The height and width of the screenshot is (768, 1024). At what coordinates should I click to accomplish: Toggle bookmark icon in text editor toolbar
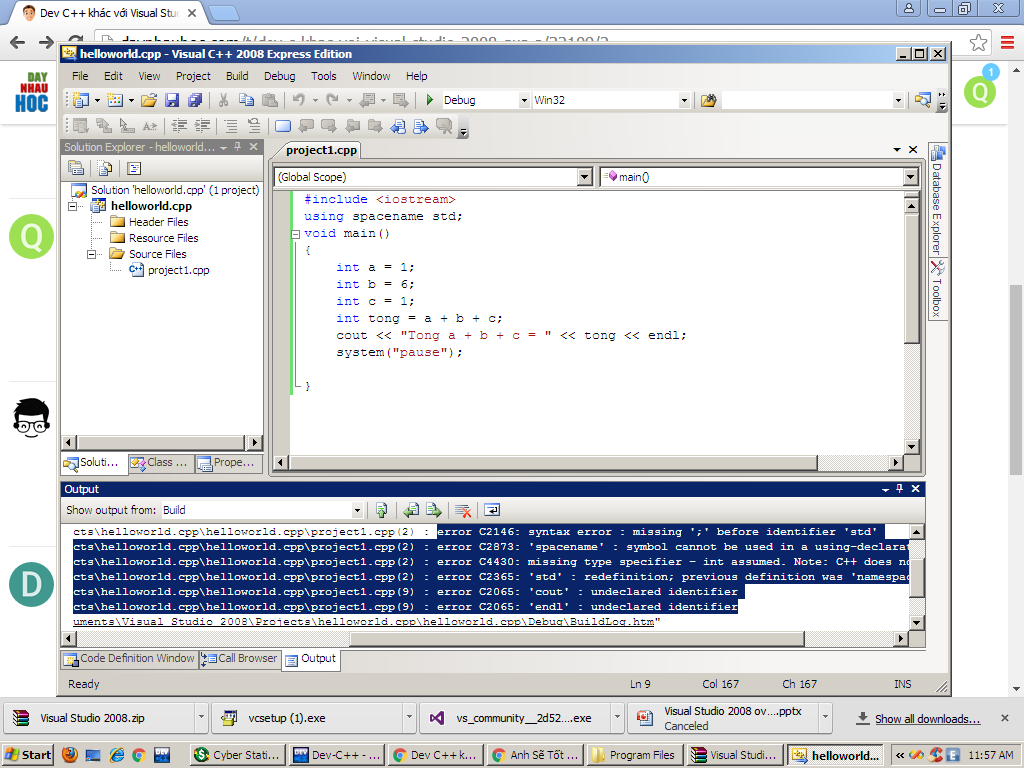coord(283,126)
